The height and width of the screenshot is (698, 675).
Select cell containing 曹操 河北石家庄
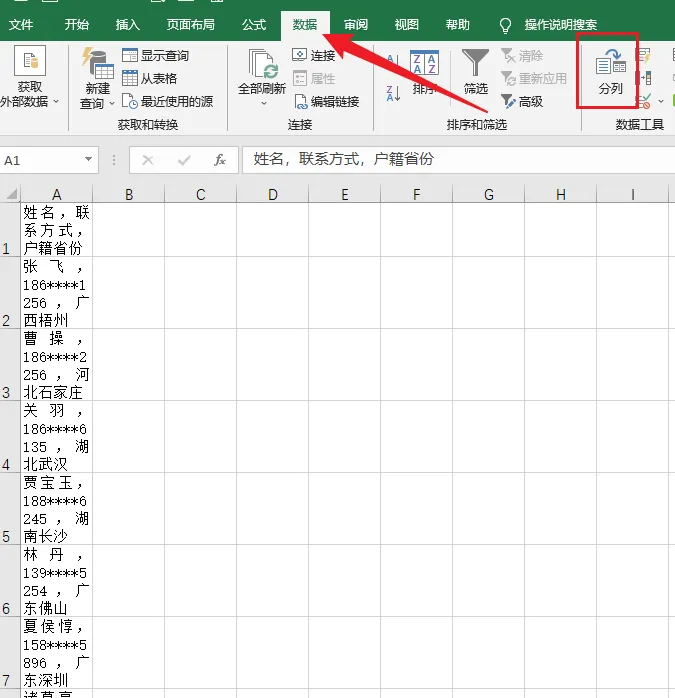(57, 365)
